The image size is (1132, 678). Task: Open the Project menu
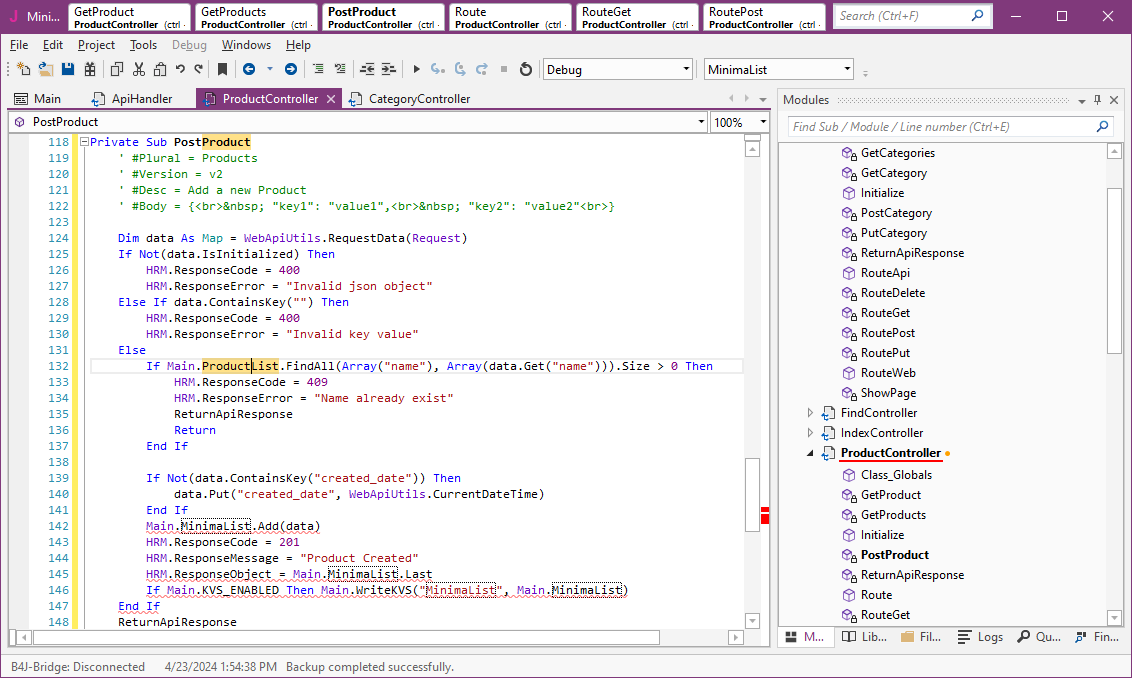tap(96, 45)
